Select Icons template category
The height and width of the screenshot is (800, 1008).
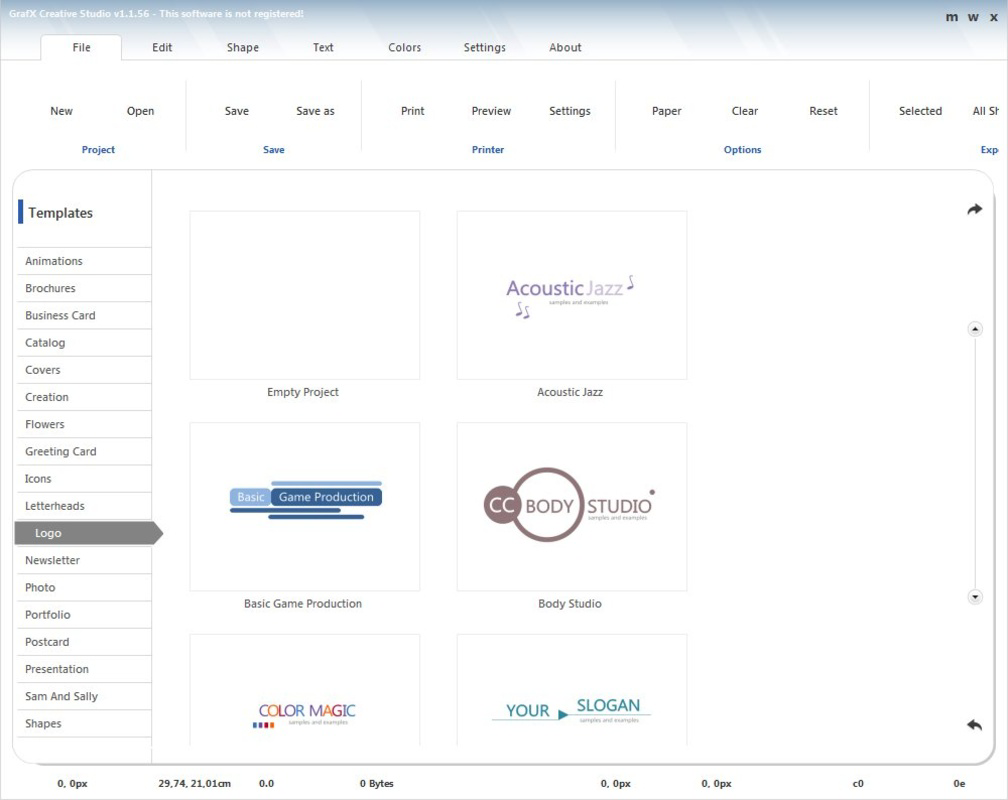84,479
